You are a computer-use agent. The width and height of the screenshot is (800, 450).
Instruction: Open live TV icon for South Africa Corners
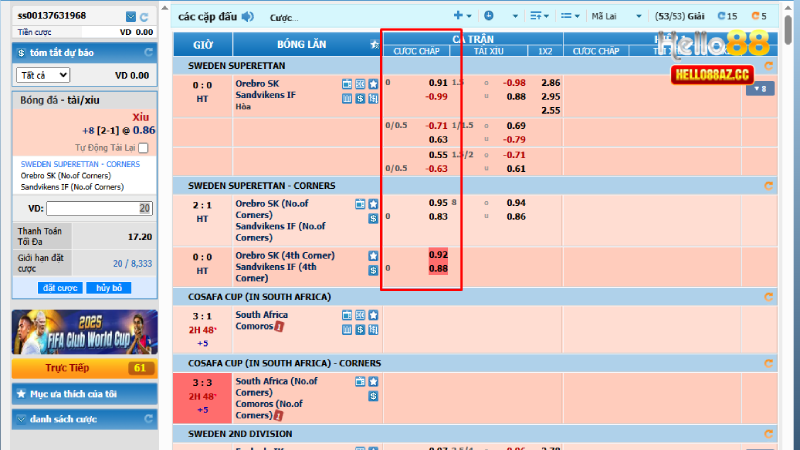[360, 382]
